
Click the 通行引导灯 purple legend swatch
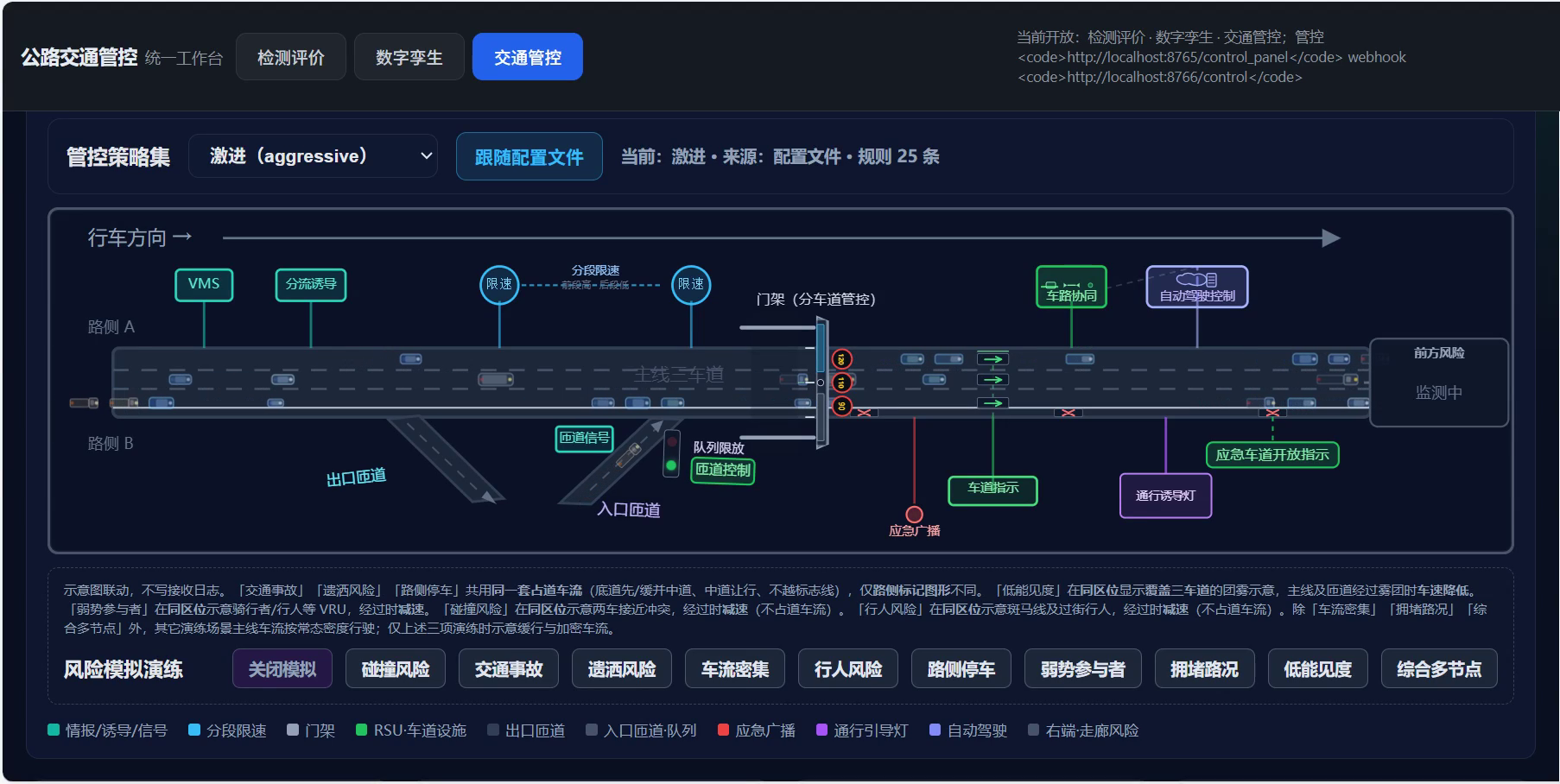(822, 730)
